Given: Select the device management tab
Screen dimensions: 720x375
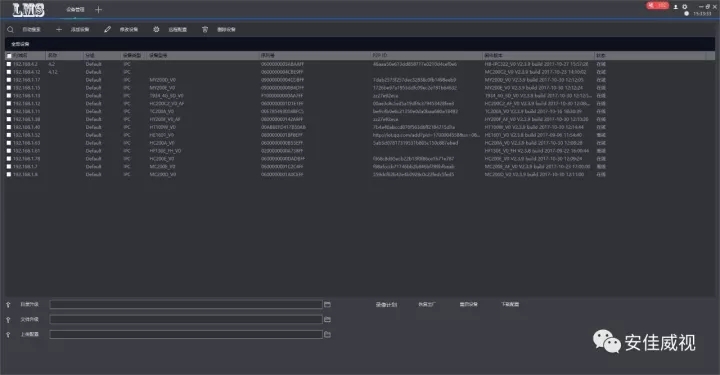Looking at the screenshot, I should (x=75, y=10).
